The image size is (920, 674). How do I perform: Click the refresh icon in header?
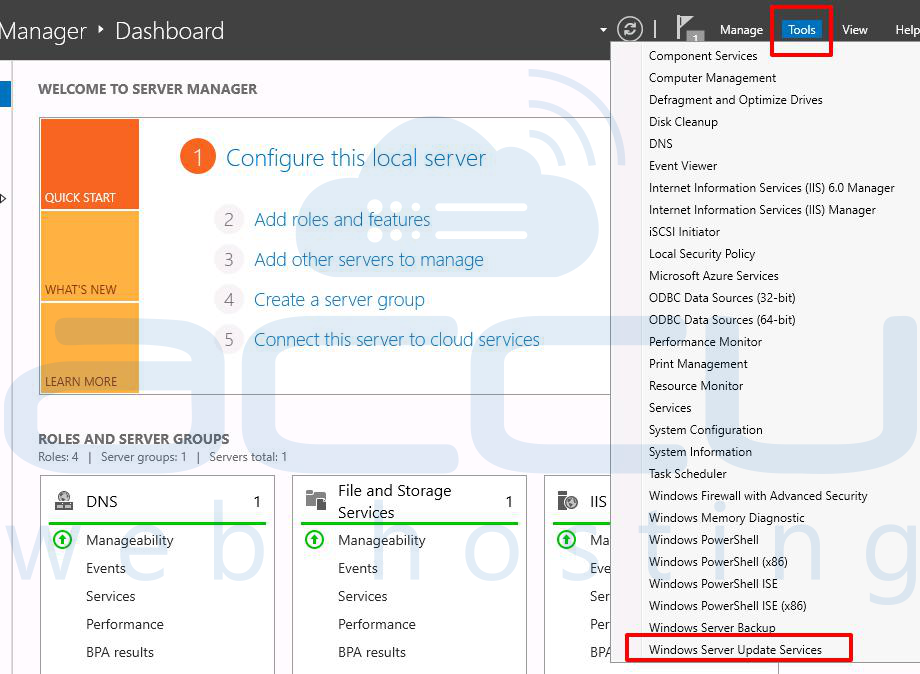tap(630, 29)
